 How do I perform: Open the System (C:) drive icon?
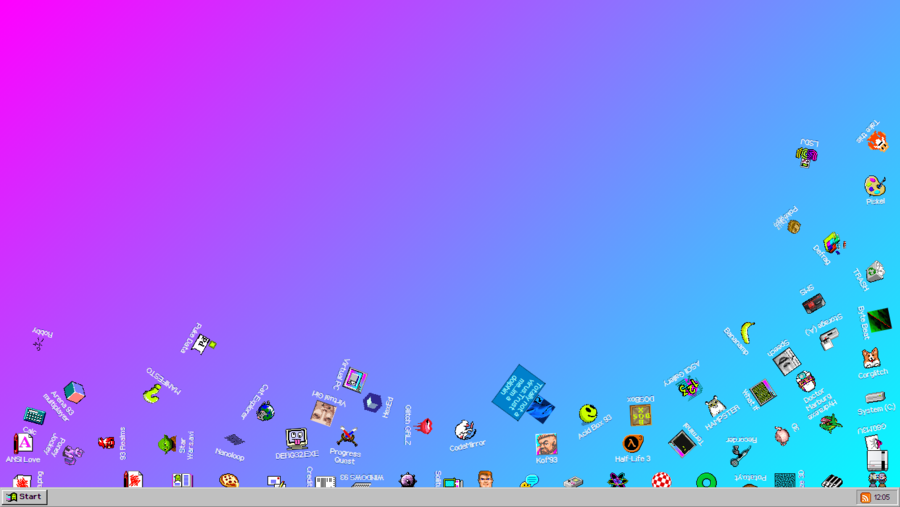click(875, 396)
